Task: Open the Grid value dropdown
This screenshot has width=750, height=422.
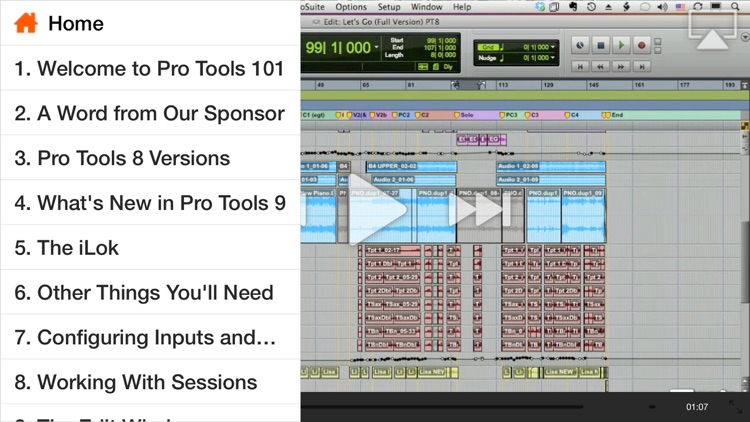Action: tap(552, 47)
